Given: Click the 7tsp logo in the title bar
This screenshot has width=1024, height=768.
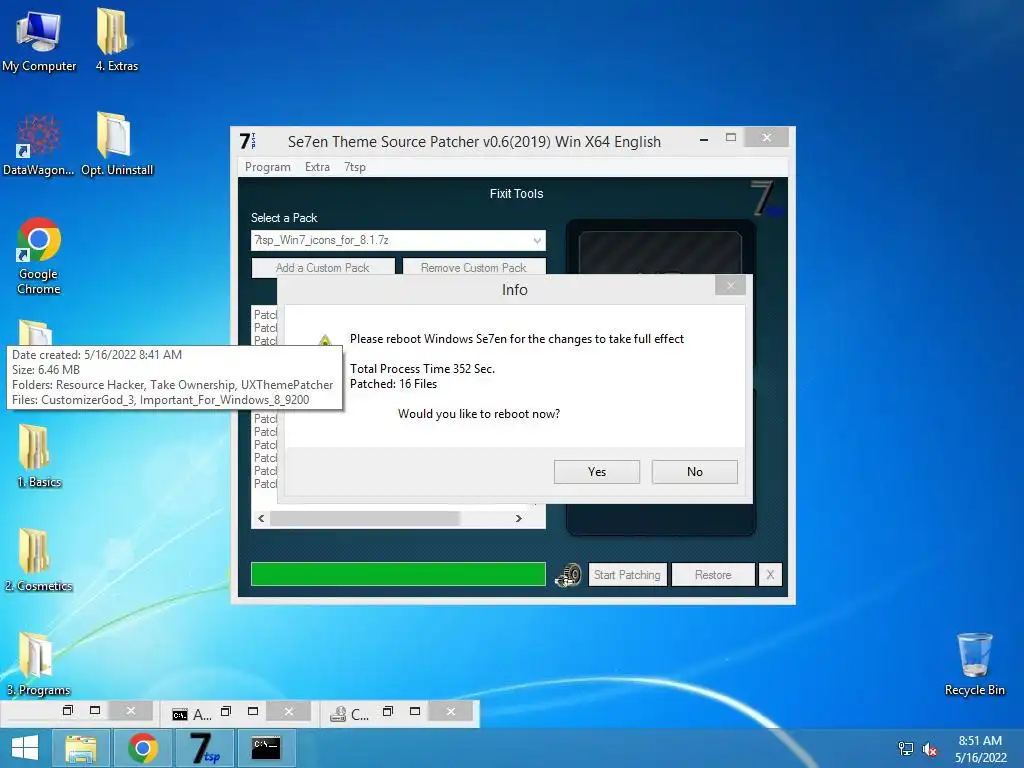Looking at the screenshot, I should (x=247, y=141).
